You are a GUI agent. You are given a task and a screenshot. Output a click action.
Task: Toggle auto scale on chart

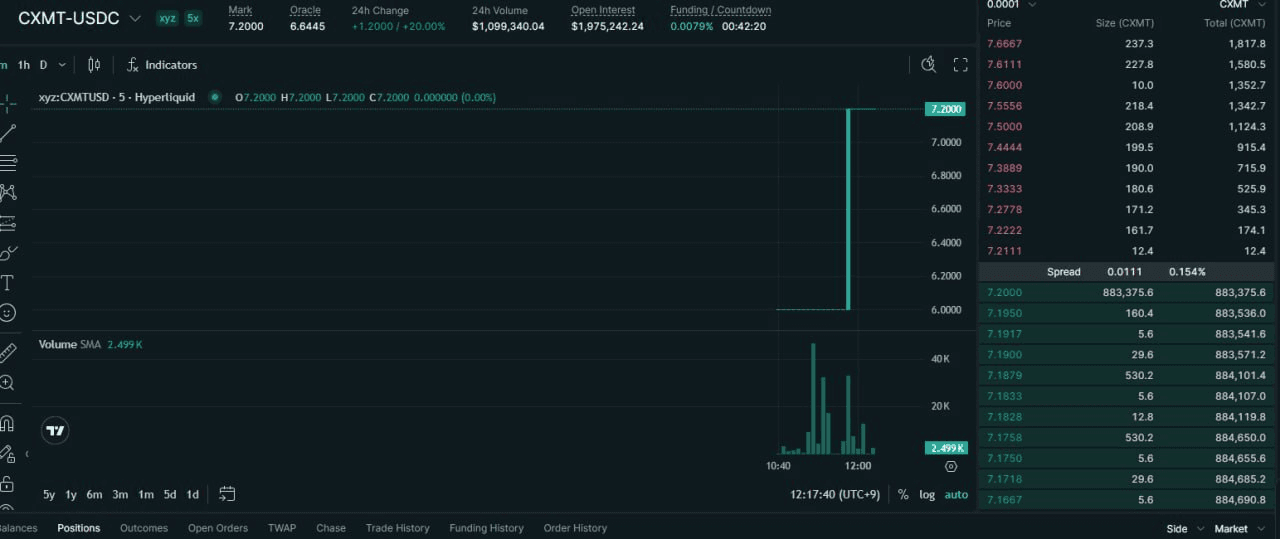pos(956,495)
